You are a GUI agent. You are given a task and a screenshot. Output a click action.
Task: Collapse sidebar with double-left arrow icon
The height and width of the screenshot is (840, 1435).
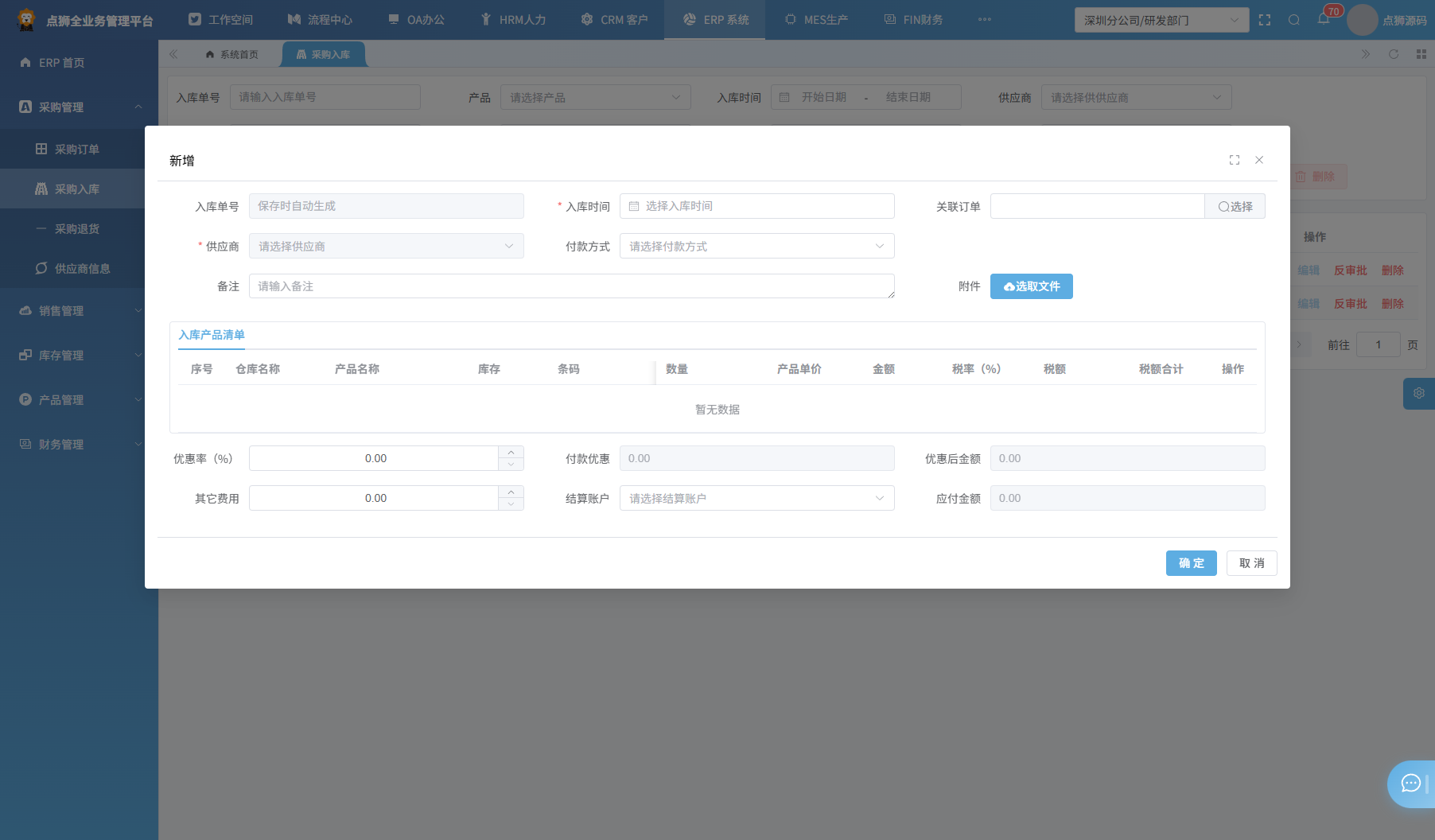pyautogui.click(x=173, y=54)
